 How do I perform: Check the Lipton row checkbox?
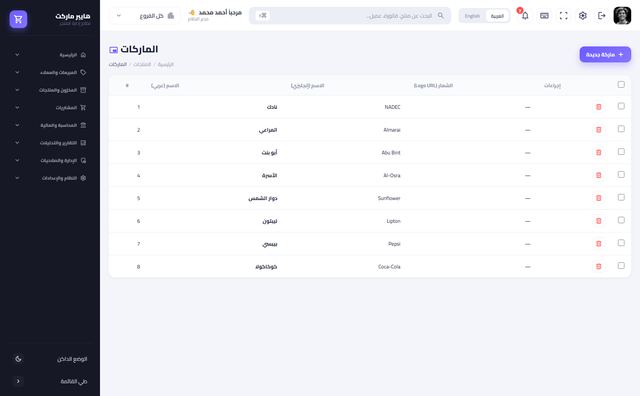click(621, 220)
